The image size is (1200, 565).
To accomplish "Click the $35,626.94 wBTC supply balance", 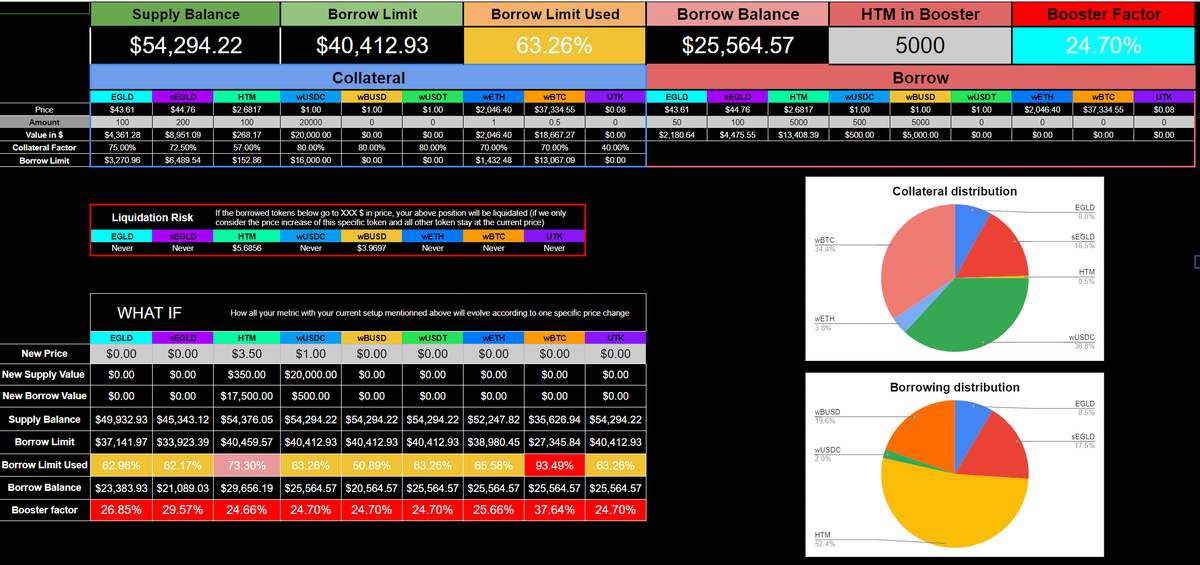I will pyautogui.click(x=554, y=419).
